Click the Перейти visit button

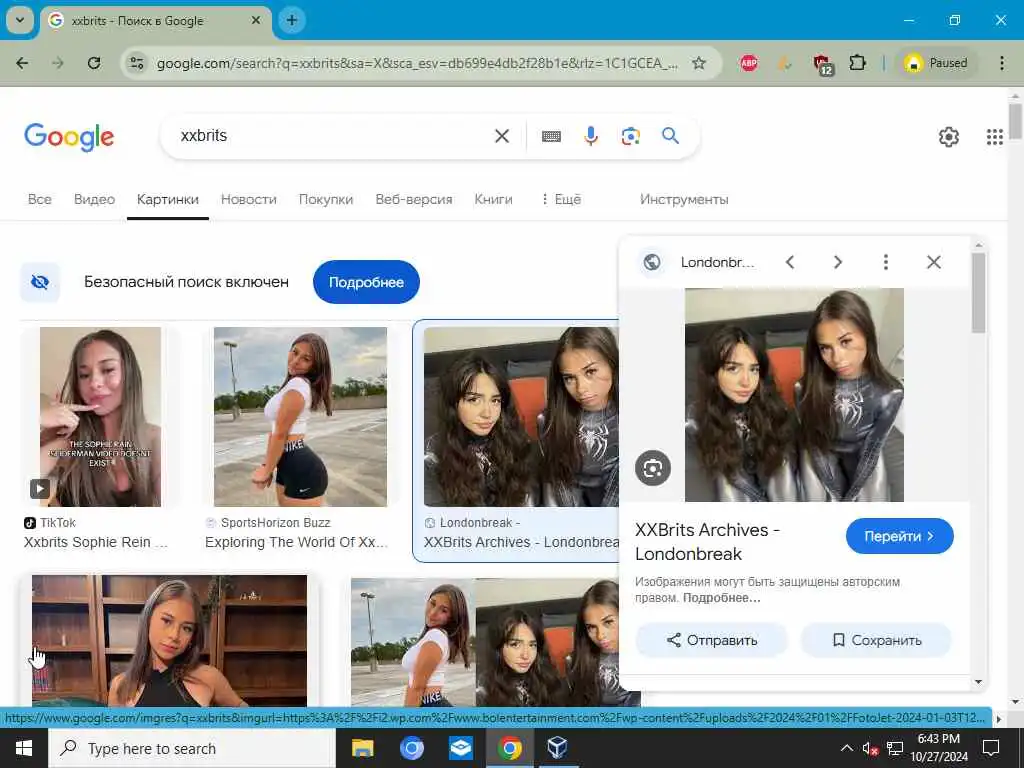(899, 536)
